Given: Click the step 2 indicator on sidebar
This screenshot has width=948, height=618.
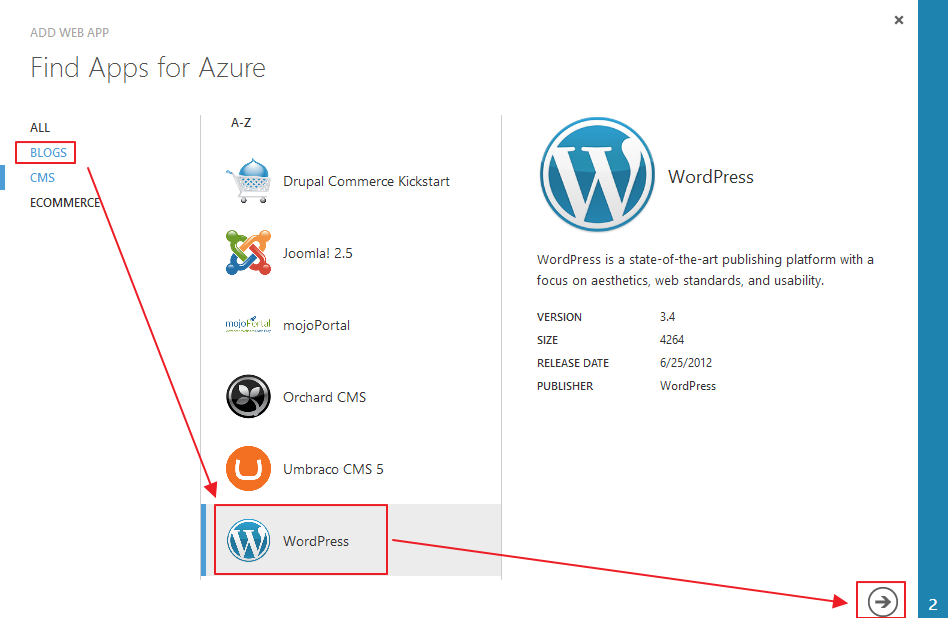Looking at the screenshot, I should tap(933, 604).
